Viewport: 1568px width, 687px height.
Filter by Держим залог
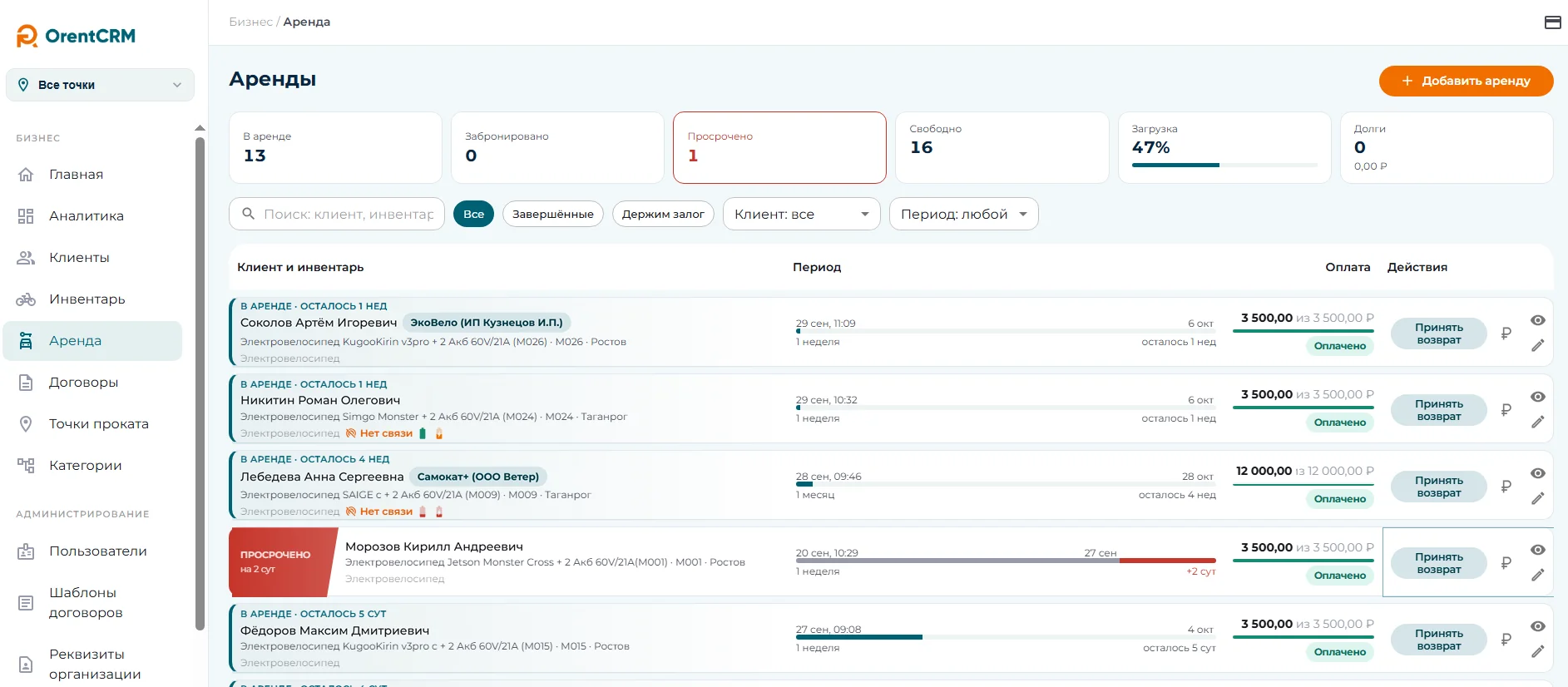click(x=663, y=214)
